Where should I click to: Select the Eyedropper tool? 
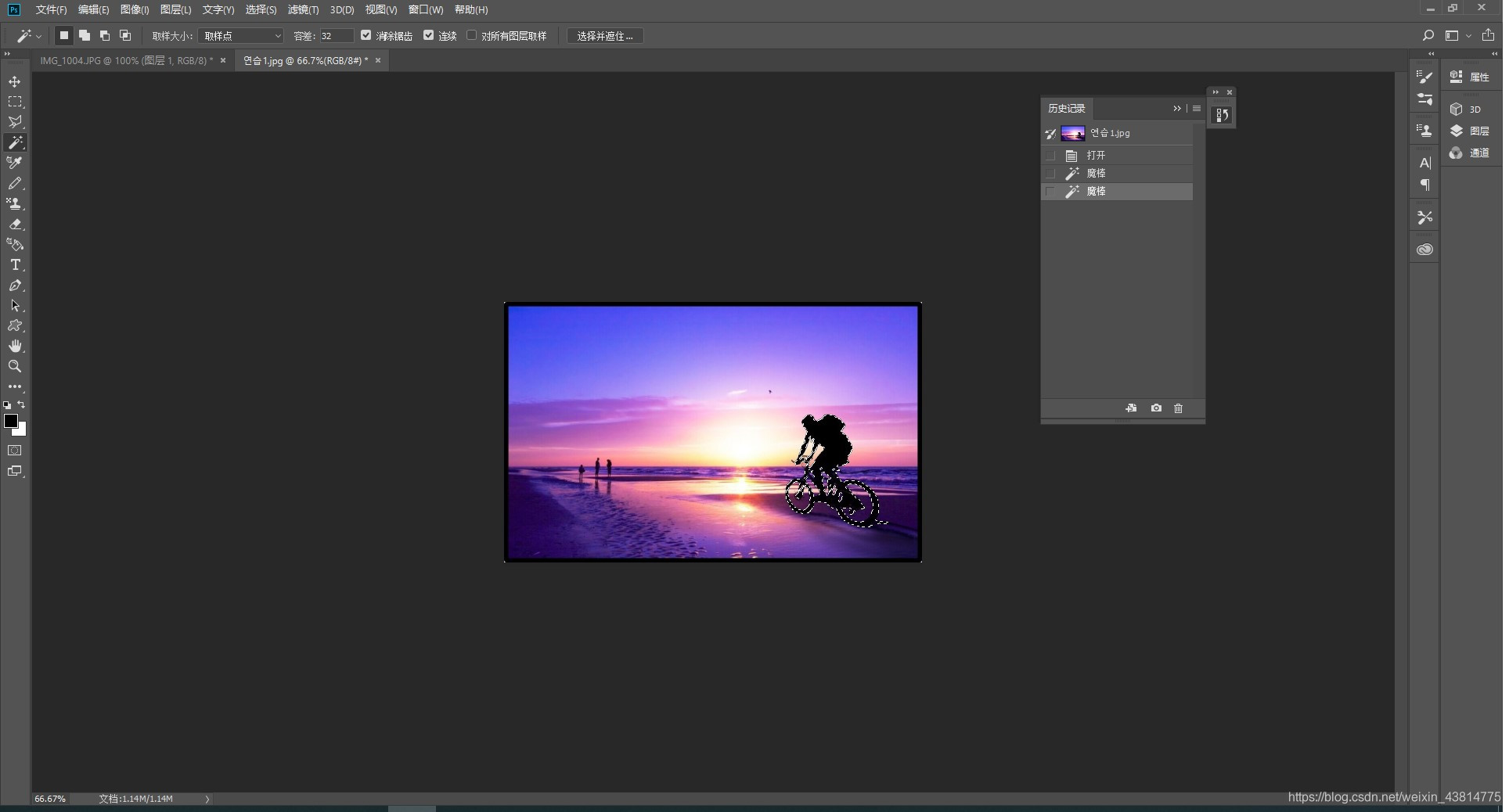click(15, 163)
